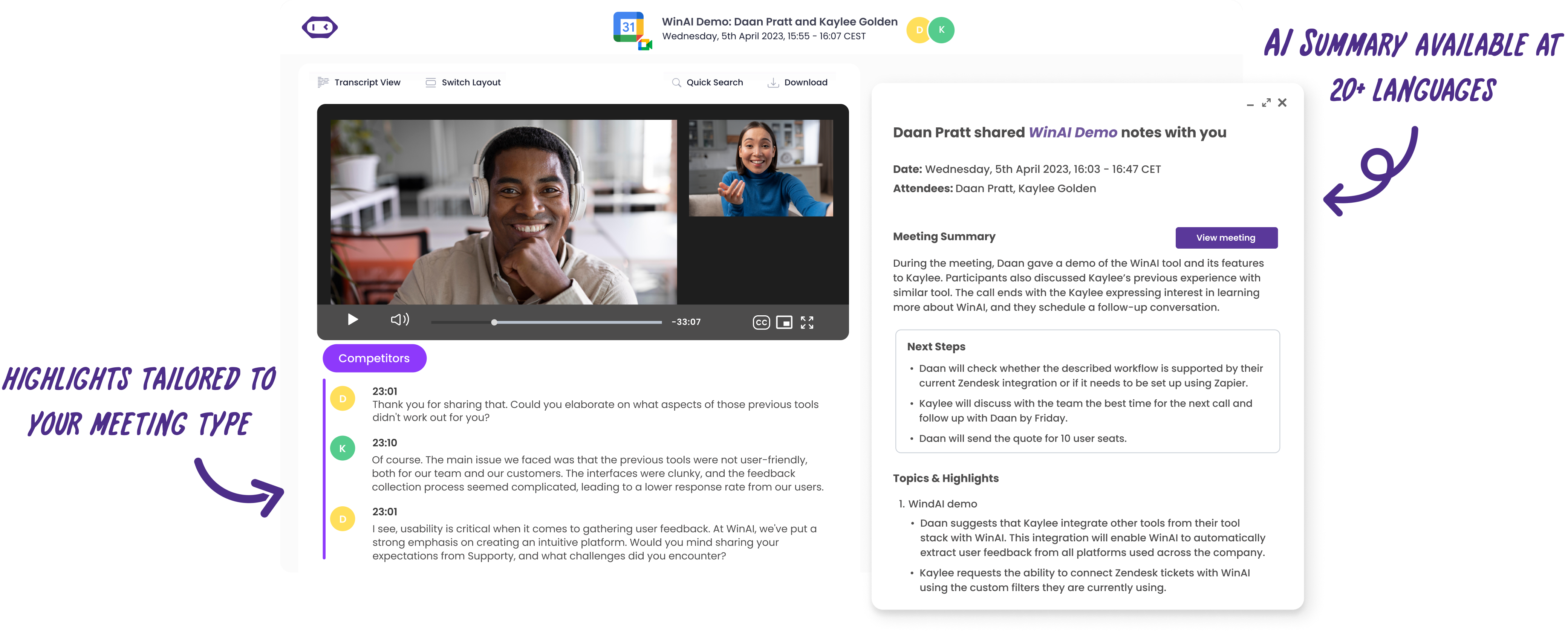1568x634 pixels.
Task: Click the app logo in the top-left corner
Action: click(x=320, y=27)
